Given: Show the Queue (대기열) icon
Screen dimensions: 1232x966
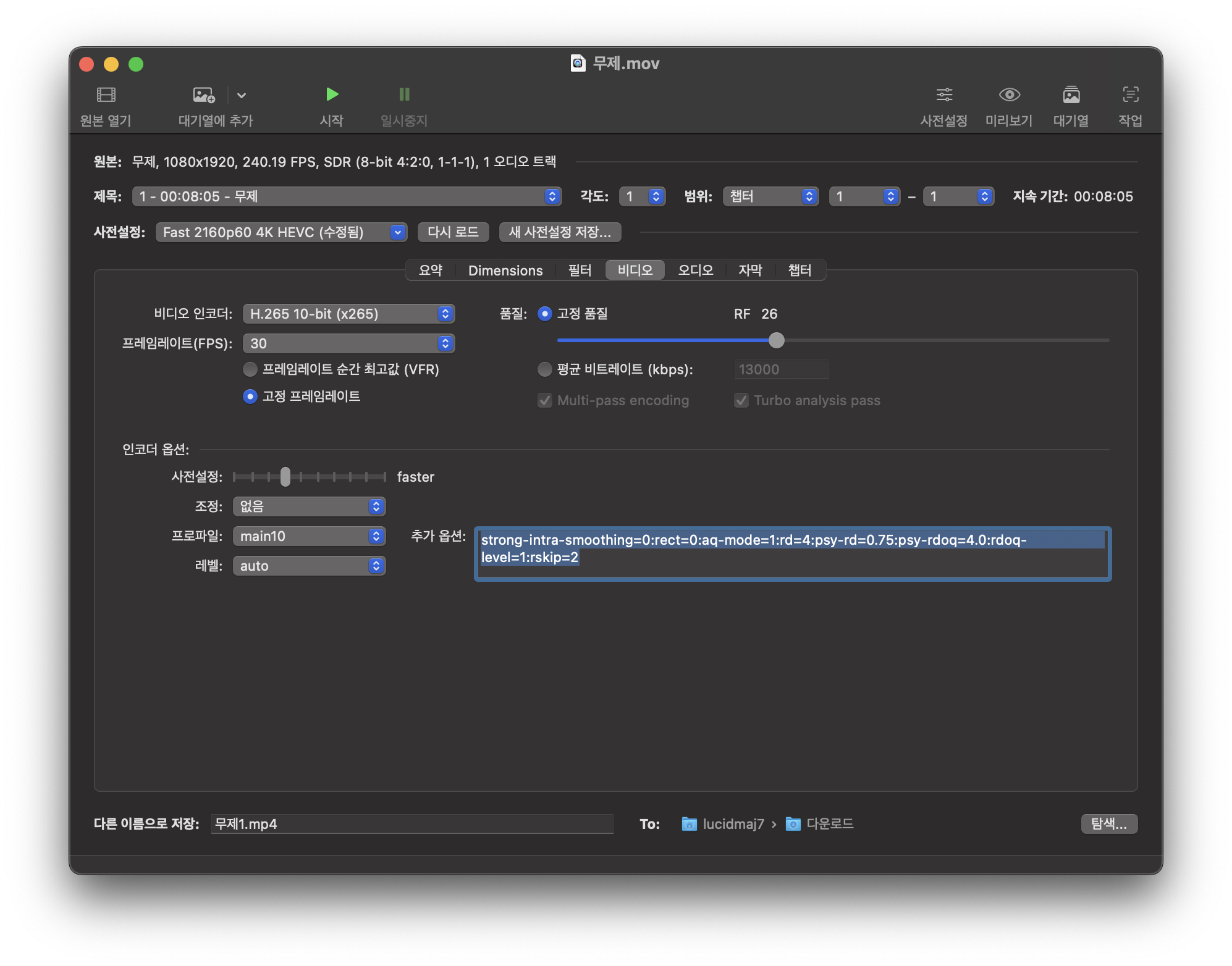Looking at the screenshot, I should pos(1071,94).
